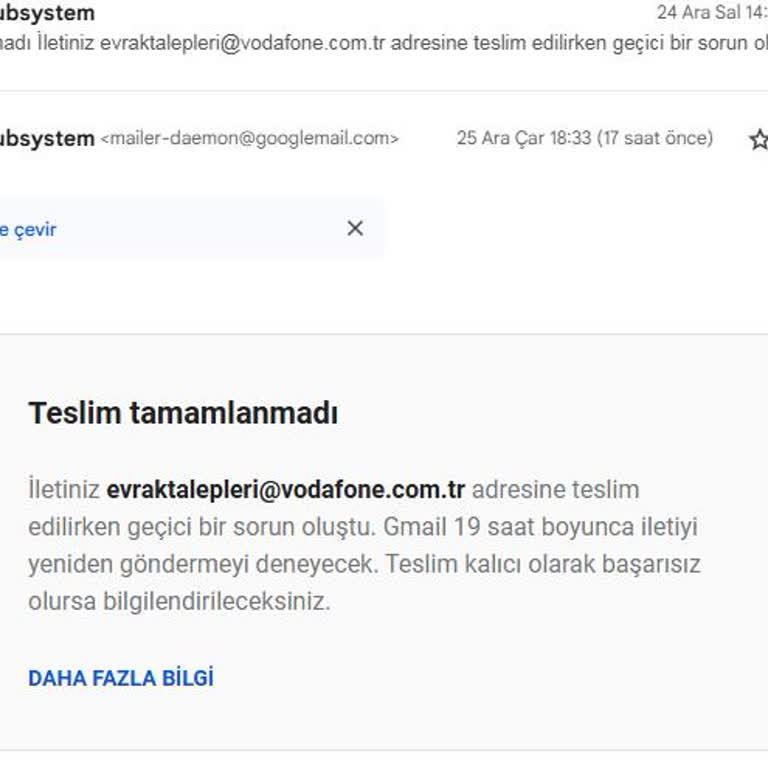
Task: Star the 25 Ara message
Action: [759, 140]
